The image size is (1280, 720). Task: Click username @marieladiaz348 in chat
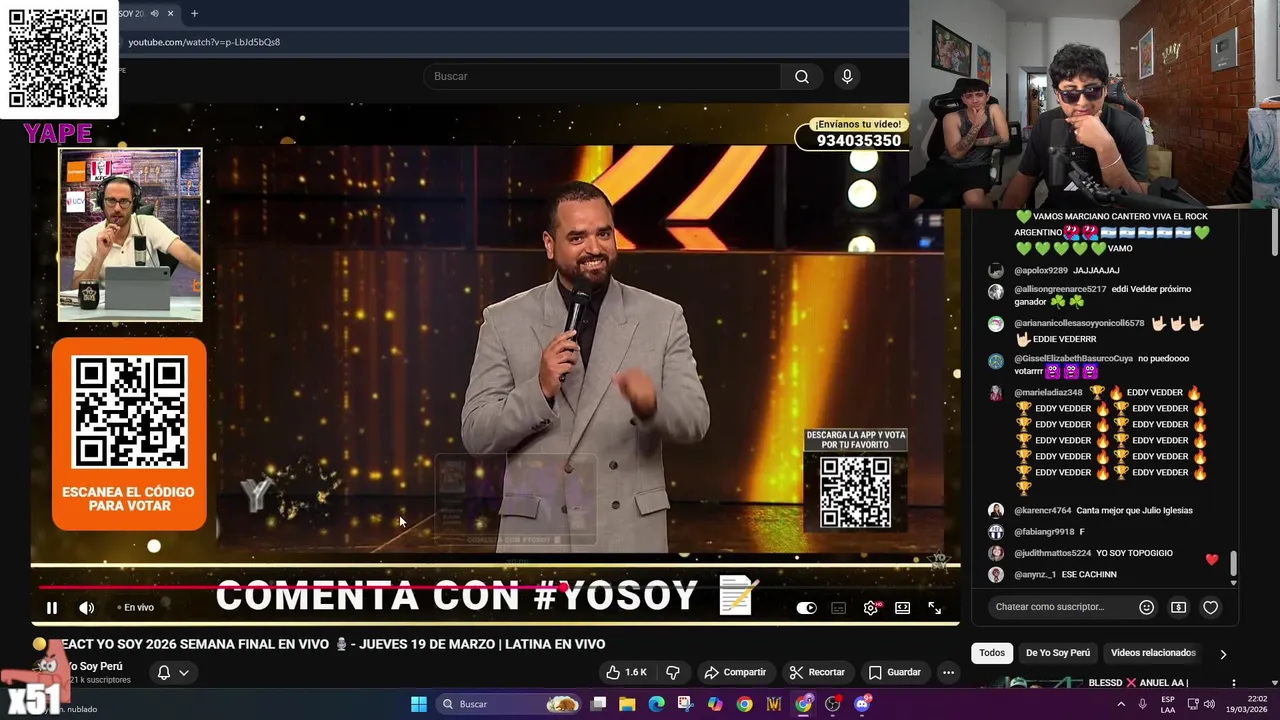tap(1048, 393)
